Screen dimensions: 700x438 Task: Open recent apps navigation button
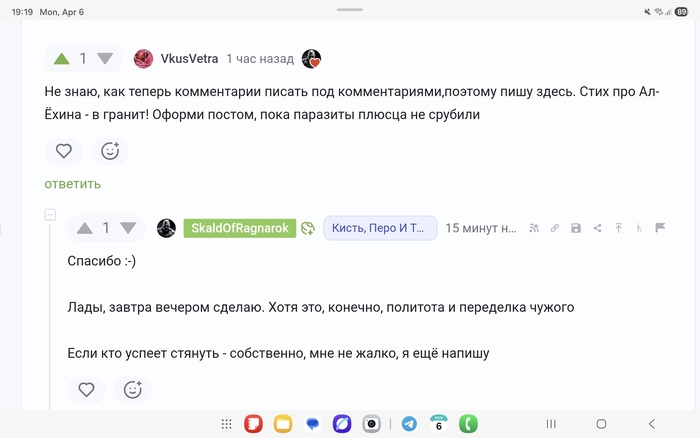(x=551, y=424)
